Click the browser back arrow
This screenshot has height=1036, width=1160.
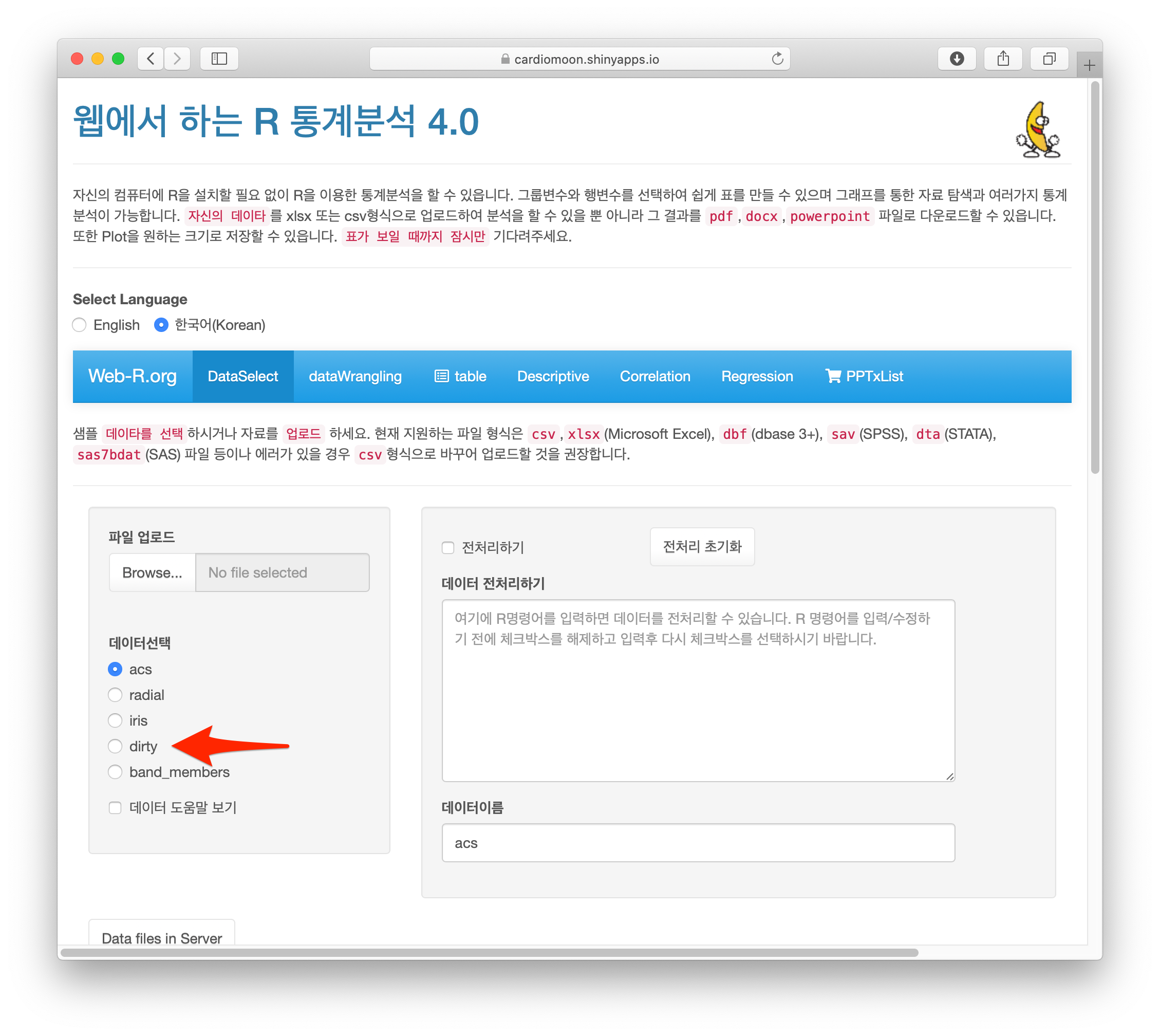[x=151, y=59]
